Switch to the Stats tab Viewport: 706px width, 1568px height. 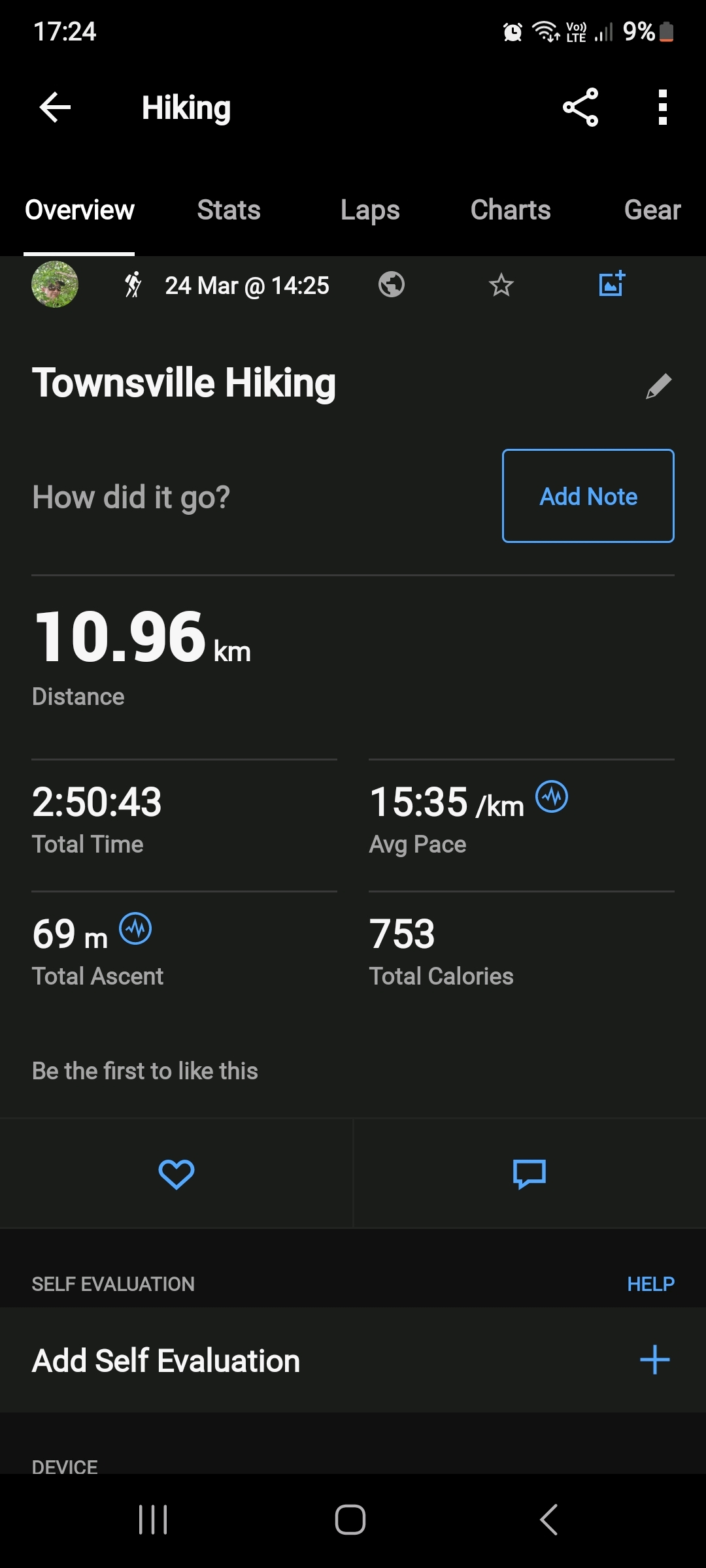pos(229,210)
